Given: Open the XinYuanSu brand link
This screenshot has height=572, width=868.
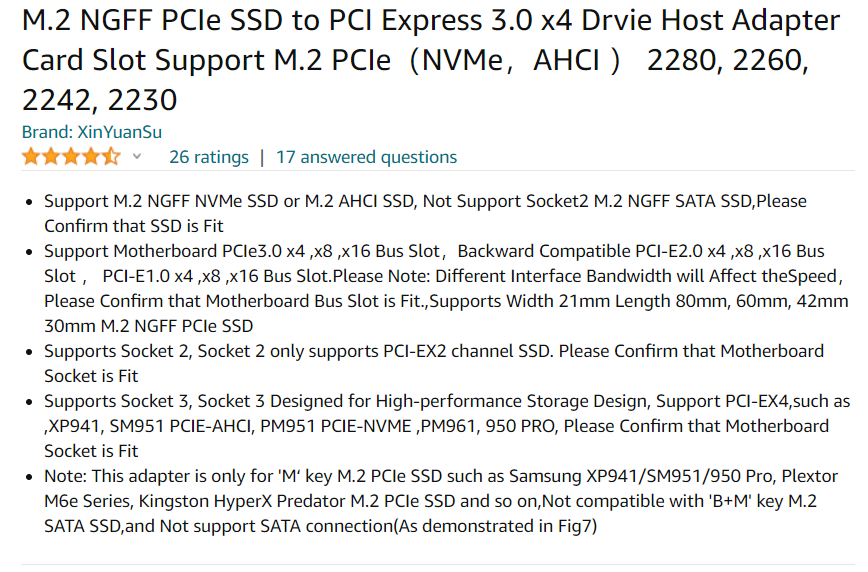Looking at the screenshot, I should [x=92, y=132].
